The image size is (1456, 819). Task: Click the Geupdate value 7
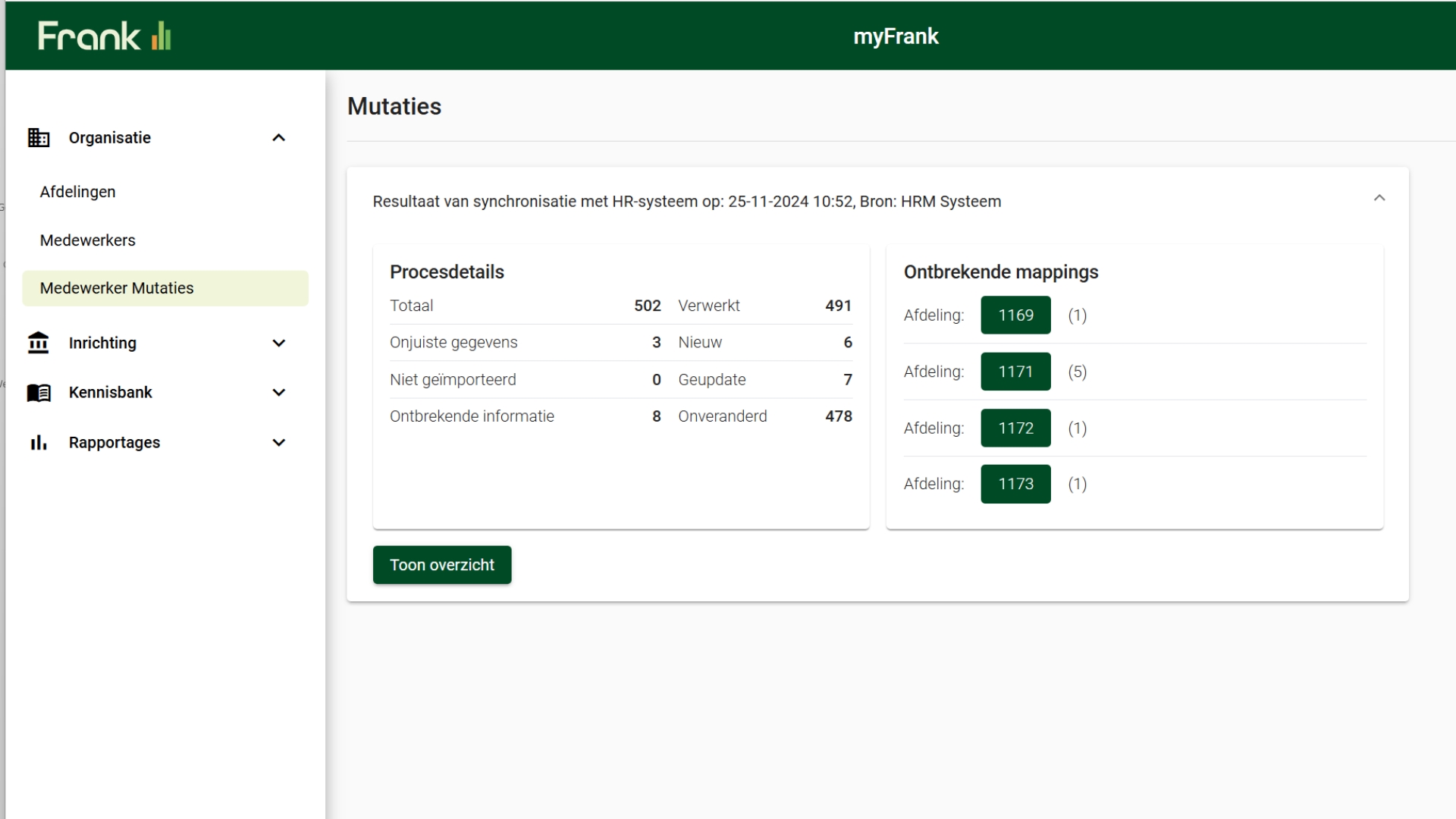pos(848,379)
